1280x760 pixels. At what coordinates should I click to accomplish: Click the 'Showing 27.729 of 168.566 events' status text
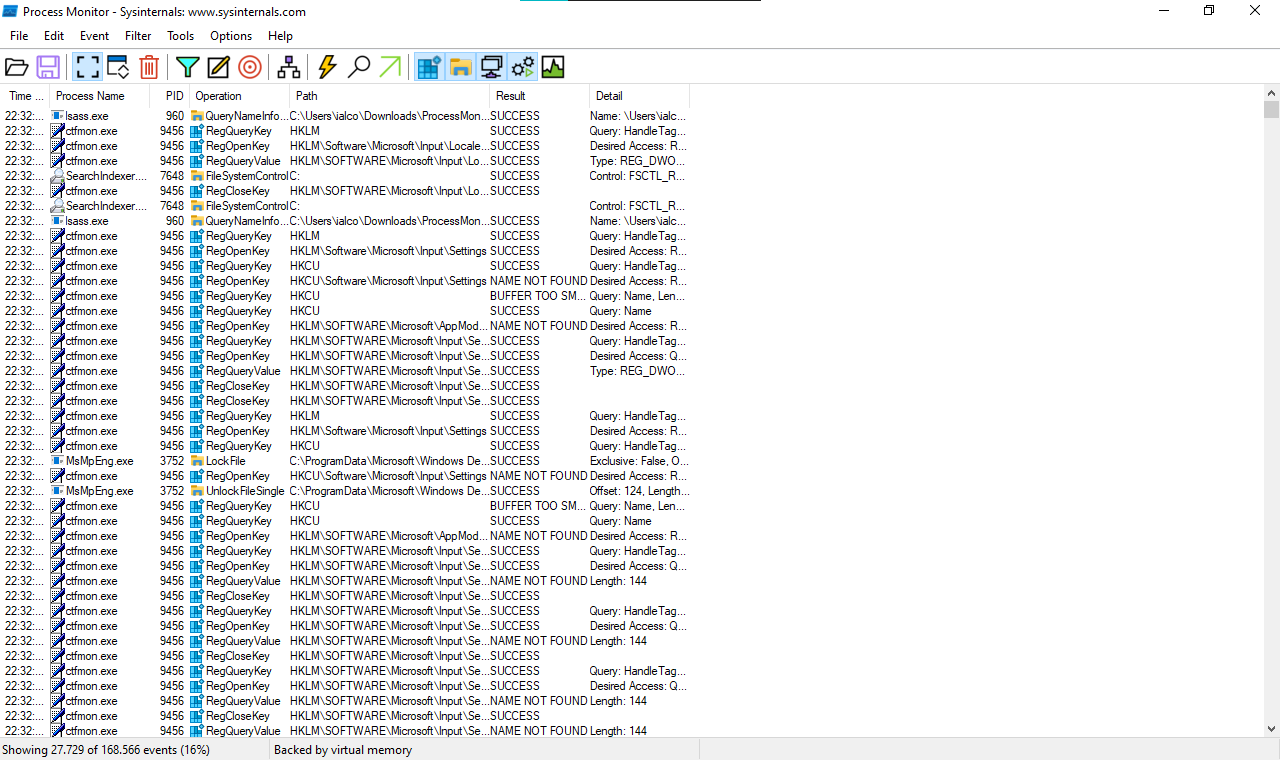pyautogui.click(x=106, y=750)
